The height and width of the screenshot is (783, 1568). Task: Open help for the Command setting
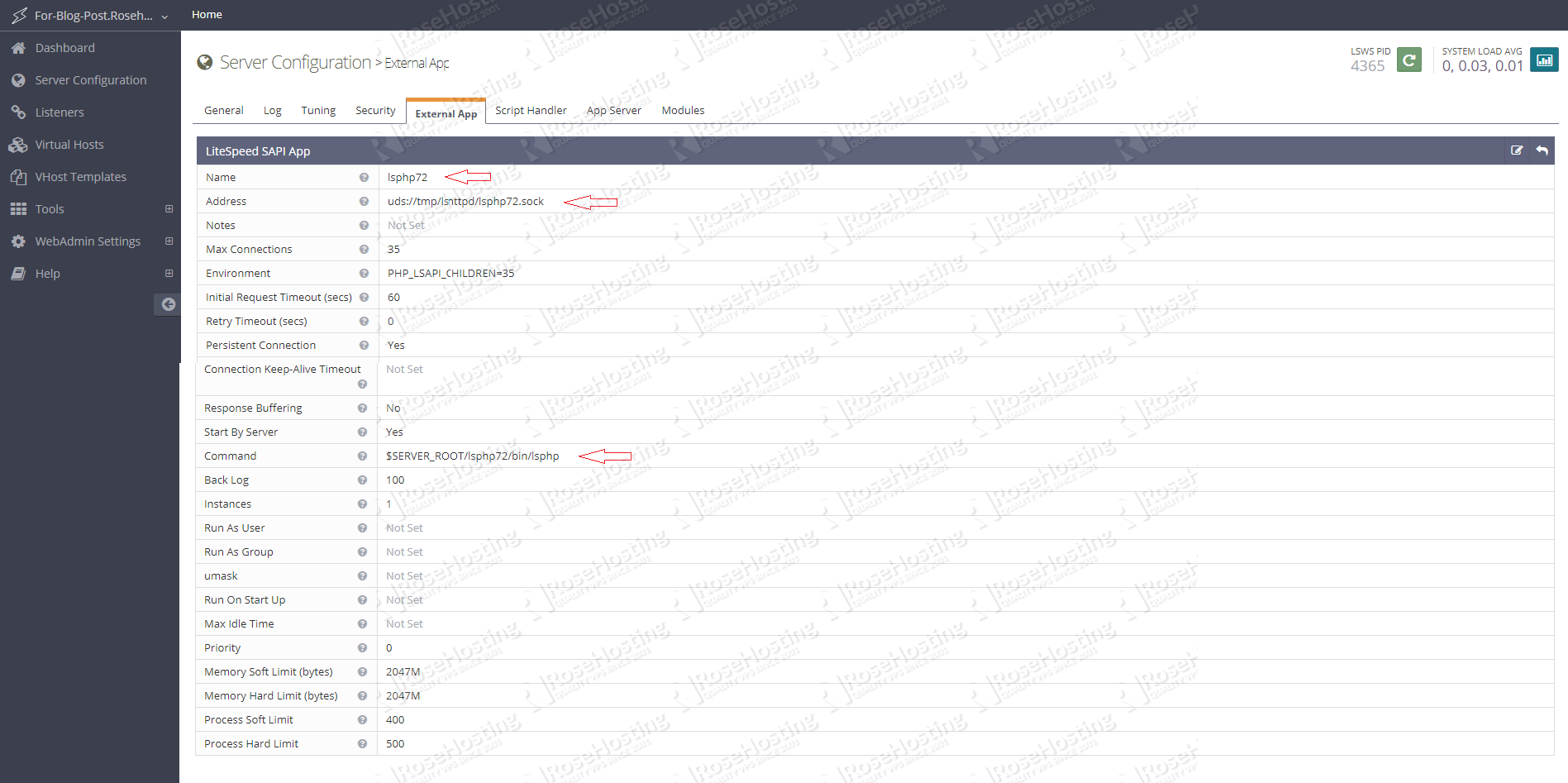[x=363, y=456]
